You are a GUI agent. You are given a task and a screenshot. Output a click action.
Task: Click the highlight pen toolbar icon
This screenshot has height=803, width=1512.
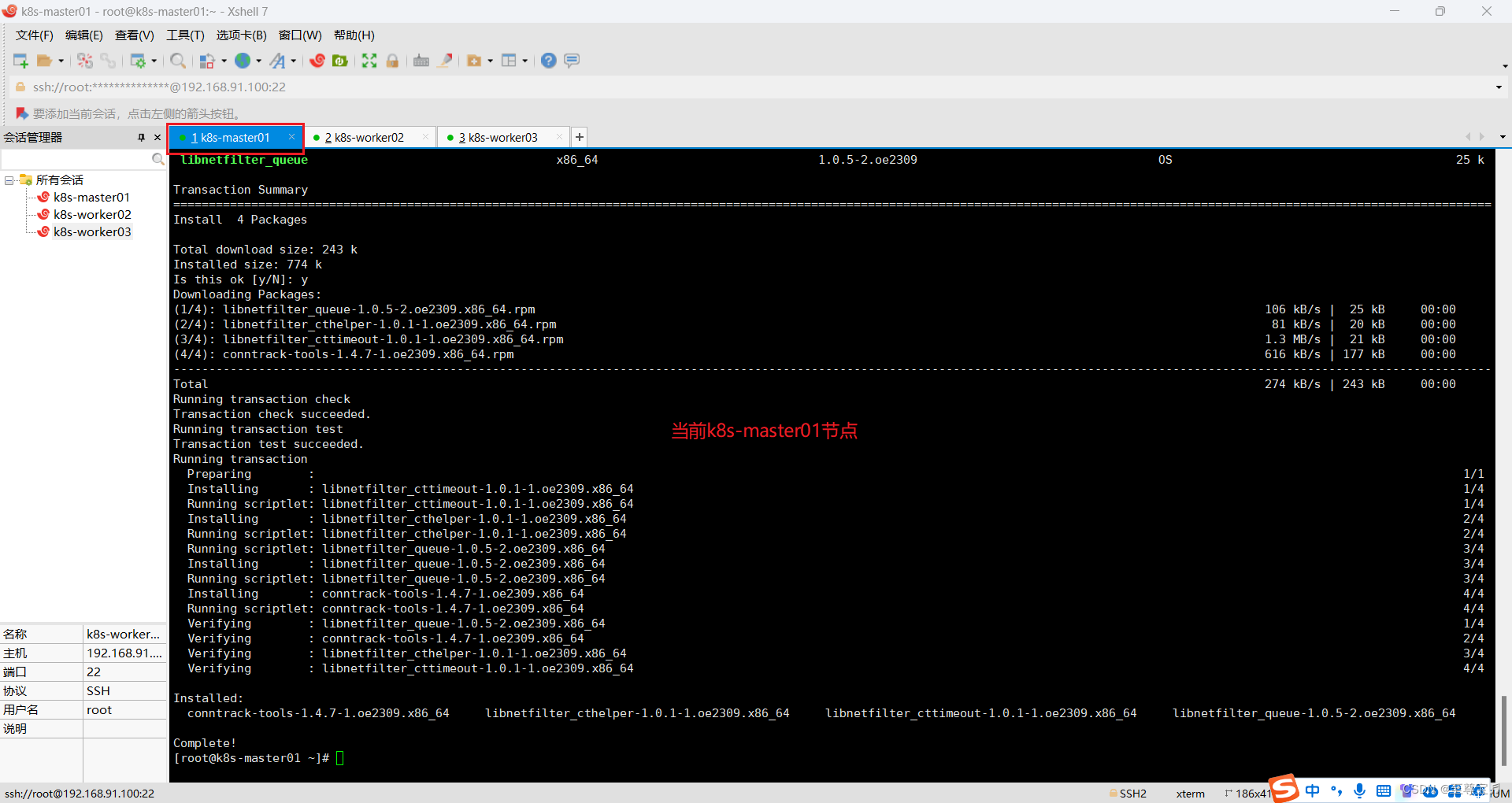(x=445, y=61)
